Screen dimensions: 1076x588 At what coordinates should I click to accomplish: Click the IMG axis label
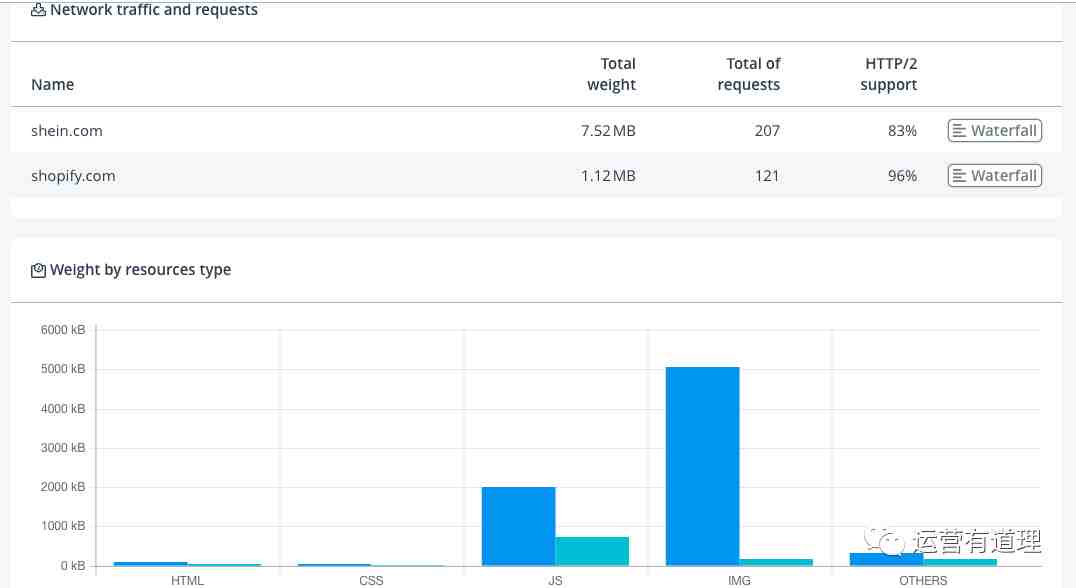coord(739,580)
